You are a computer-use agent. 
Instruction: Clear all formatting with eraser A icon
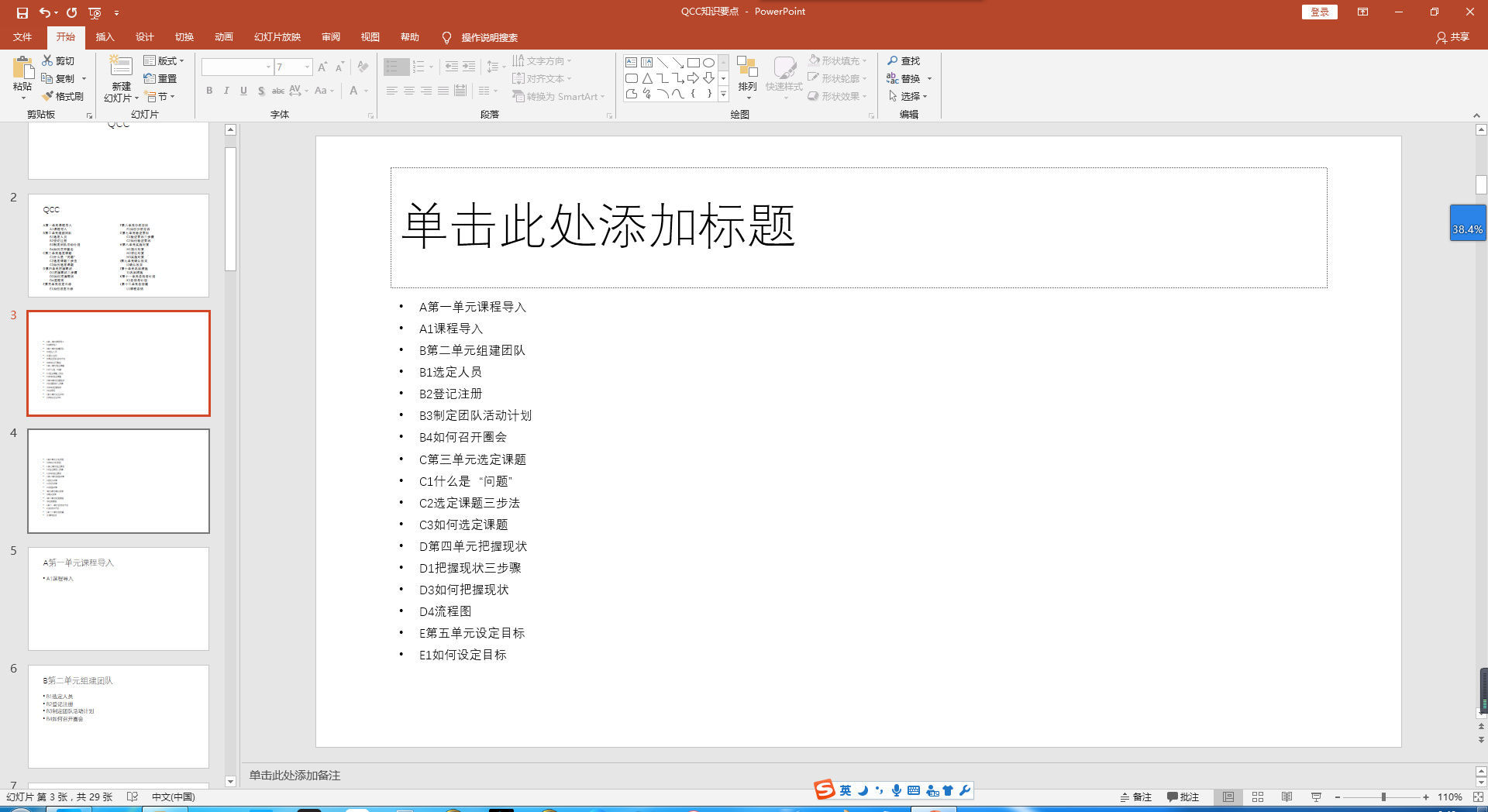363,67
